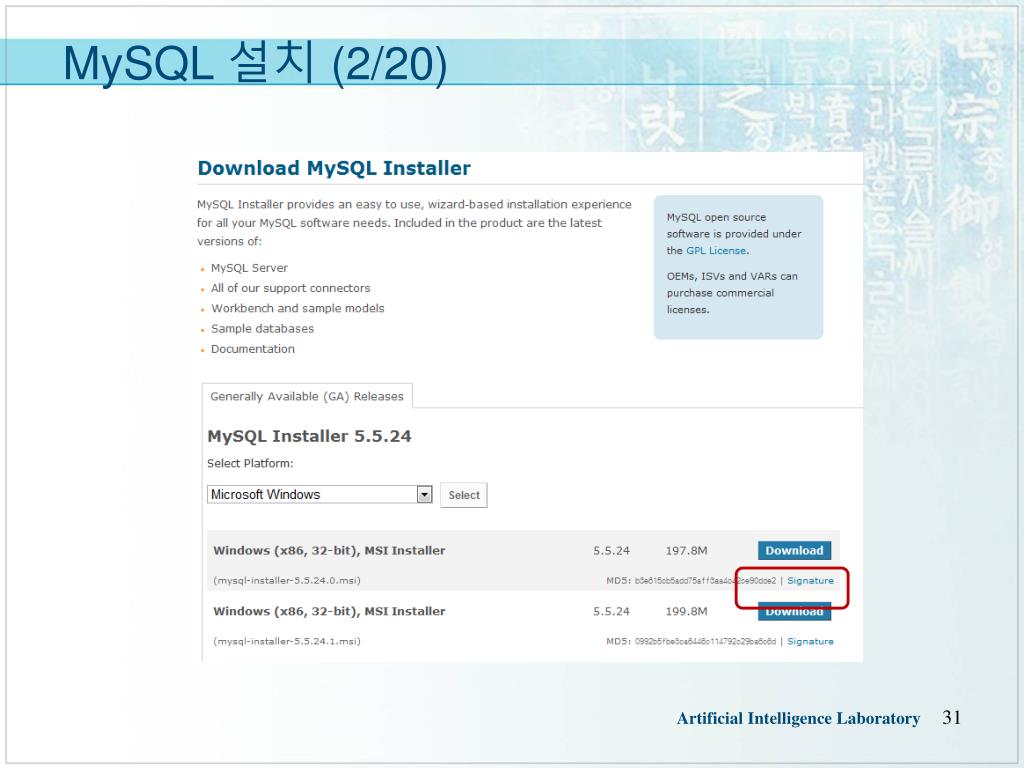1024x768 pixels.
Task: Click the OEMs, ISVs and VARs licensing text
Action: [732, 293]
